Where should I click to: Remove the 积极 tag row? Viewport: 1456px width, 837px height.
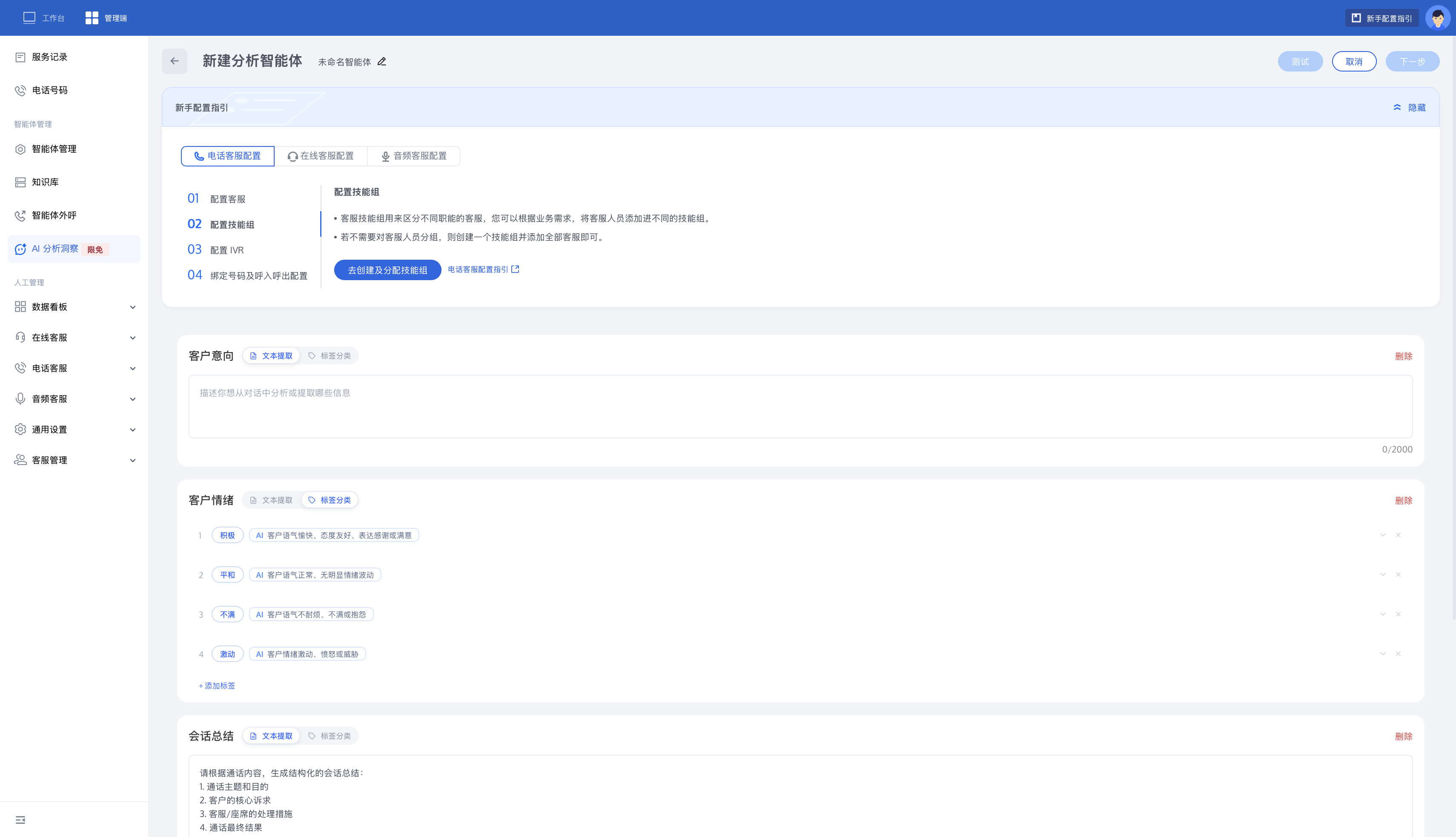tap(1399, 535)
